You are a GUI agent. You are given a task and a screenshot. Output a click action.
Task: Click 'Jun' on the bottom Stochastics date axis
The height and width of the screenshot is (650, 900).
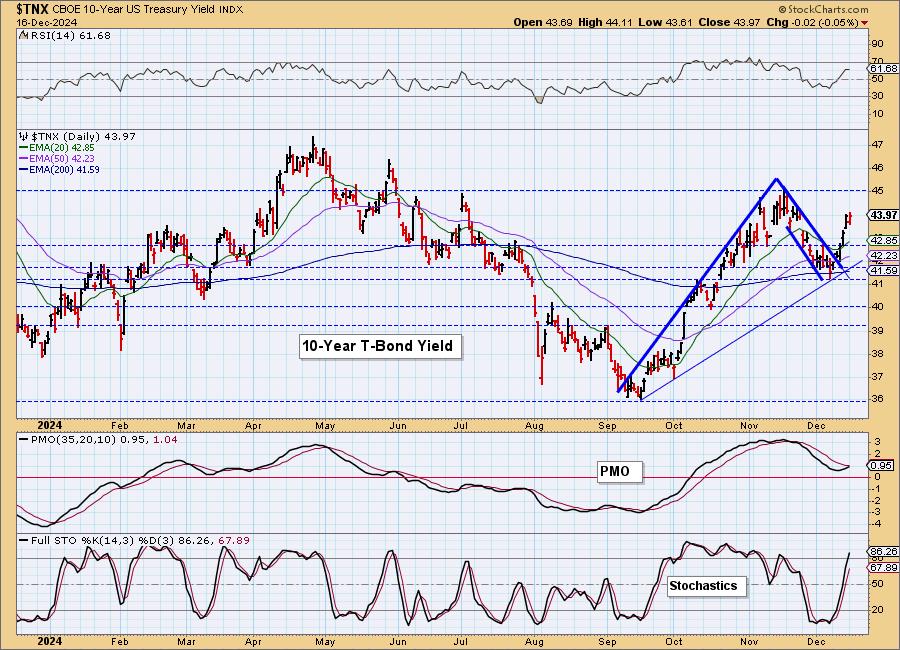pos(398,642)
